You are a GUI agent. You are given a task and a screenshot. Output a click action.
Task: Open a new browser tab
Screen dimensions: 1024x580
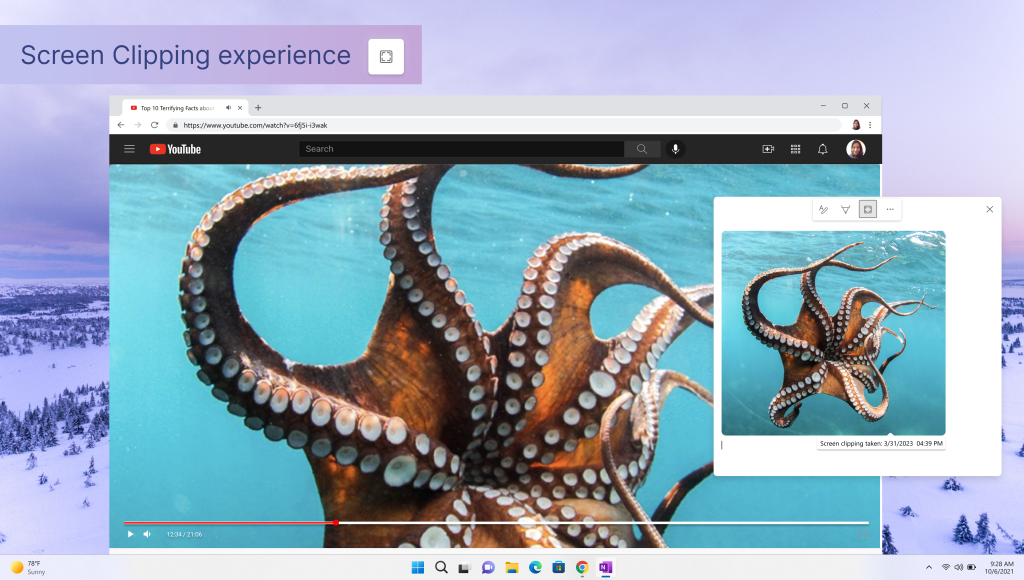[258, 108]
